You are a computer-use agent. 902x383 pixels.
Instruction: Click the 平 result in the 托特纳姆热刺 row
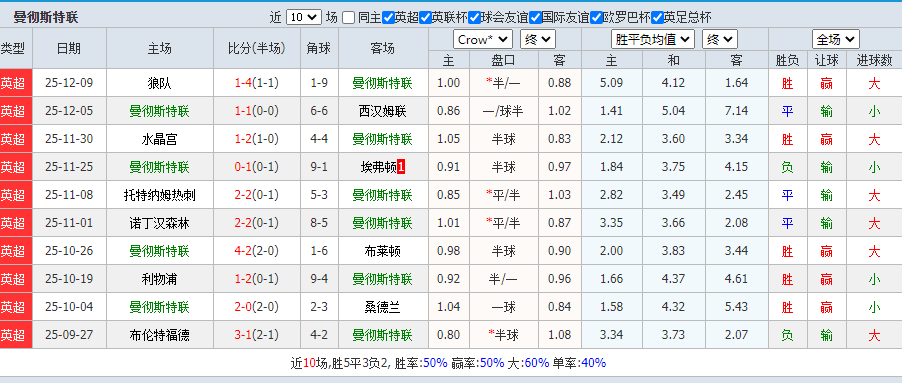[x=787, y=196]
